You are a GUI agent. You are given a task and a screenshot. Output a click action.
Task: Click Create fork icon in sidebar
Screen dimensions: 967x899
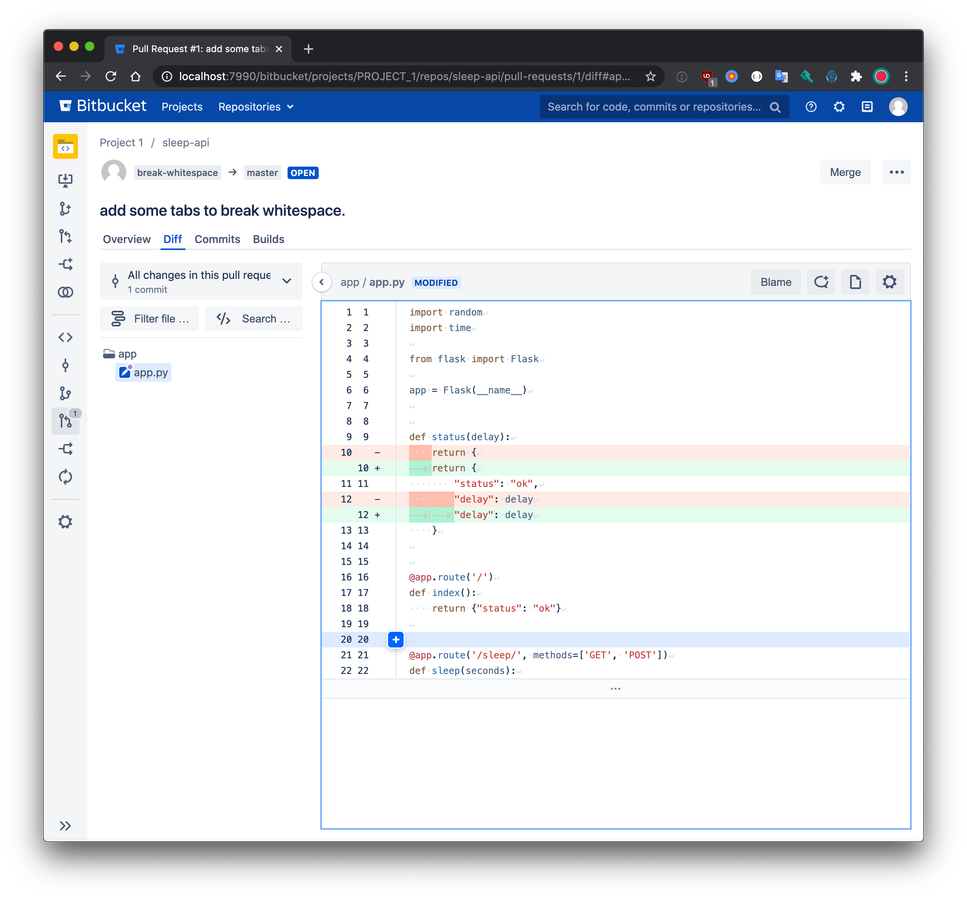coord(65,265)
